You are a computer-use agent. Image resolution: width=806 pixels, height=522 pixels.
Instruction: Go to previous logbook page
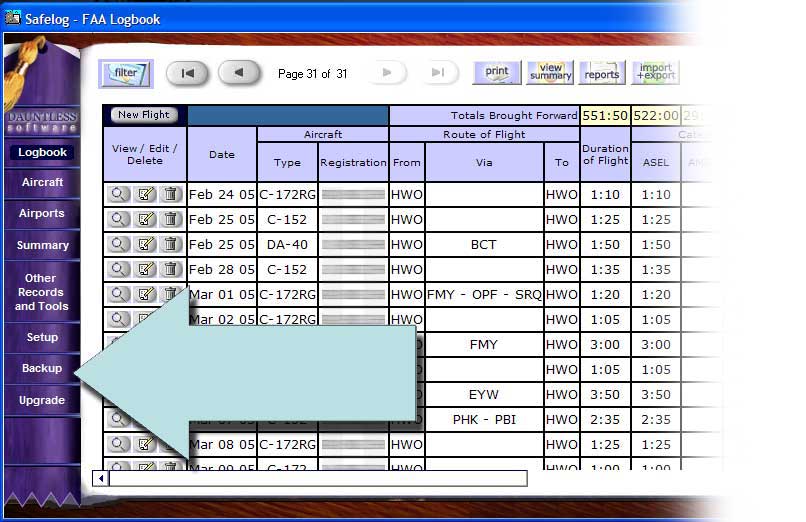[239, 73]
